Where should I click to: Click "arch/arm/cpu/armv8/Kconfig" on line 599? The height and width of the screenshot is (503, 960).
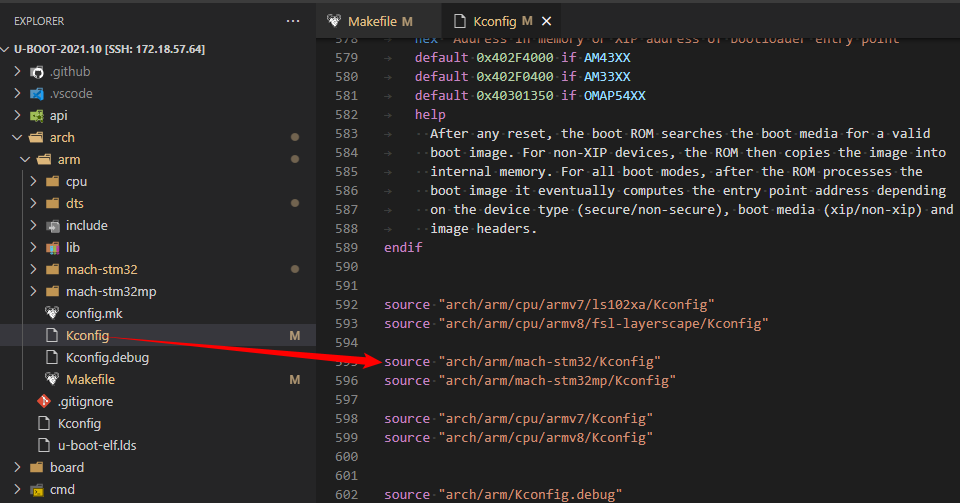(546, 438)
